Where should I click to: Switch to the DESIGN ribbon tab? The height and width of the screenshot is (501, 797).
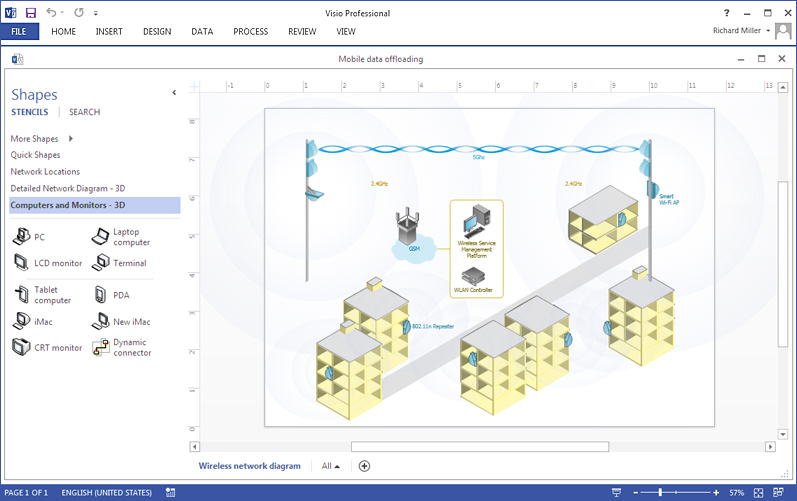point(157,32)
